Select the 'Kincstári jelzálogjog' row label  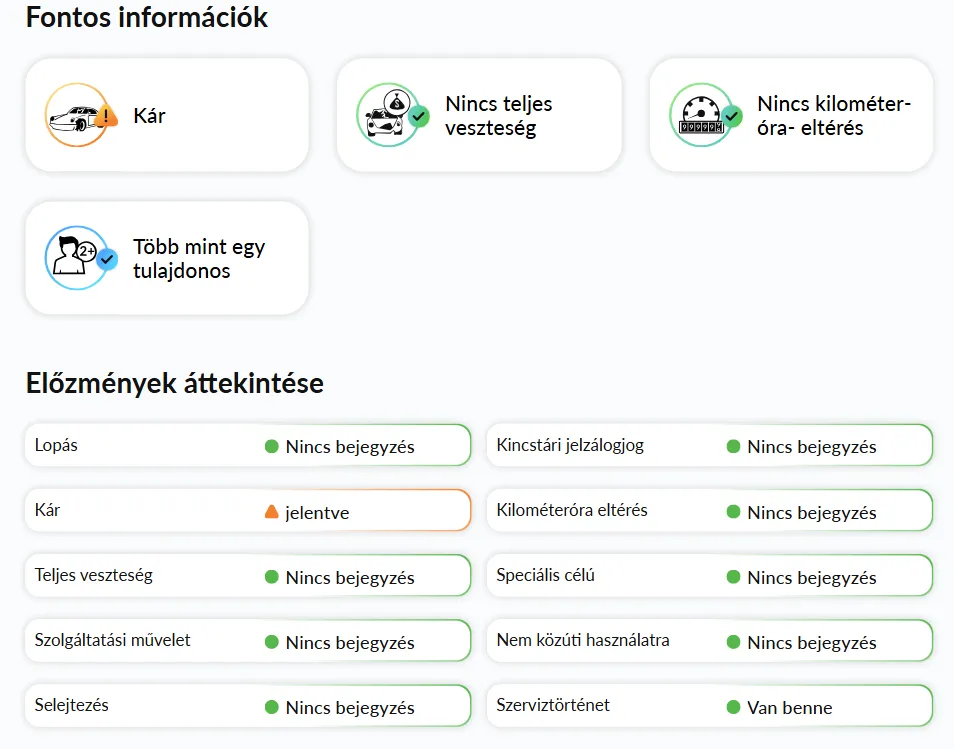(x=570, y=445)
